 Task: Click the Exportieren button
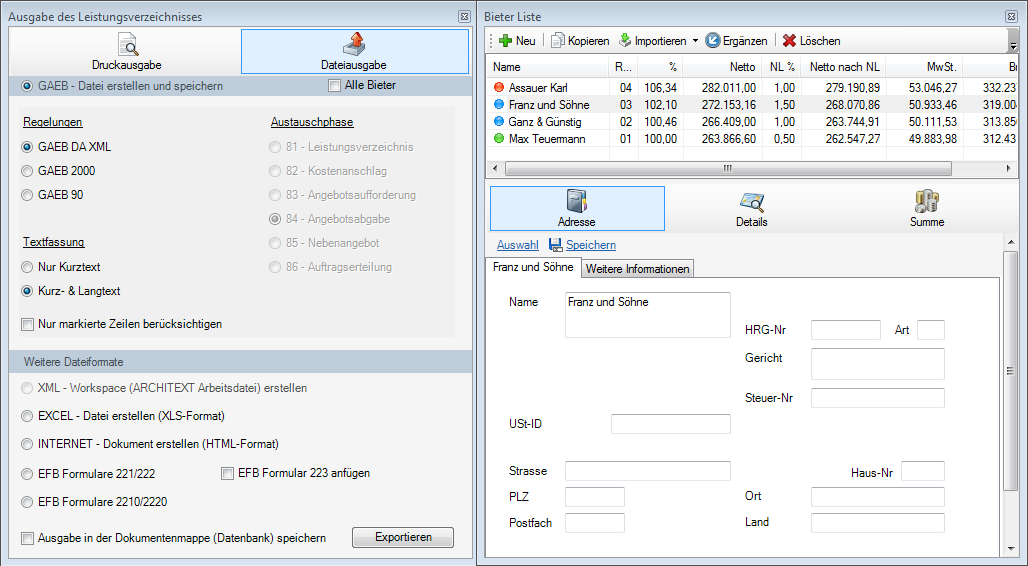[403, 537]
